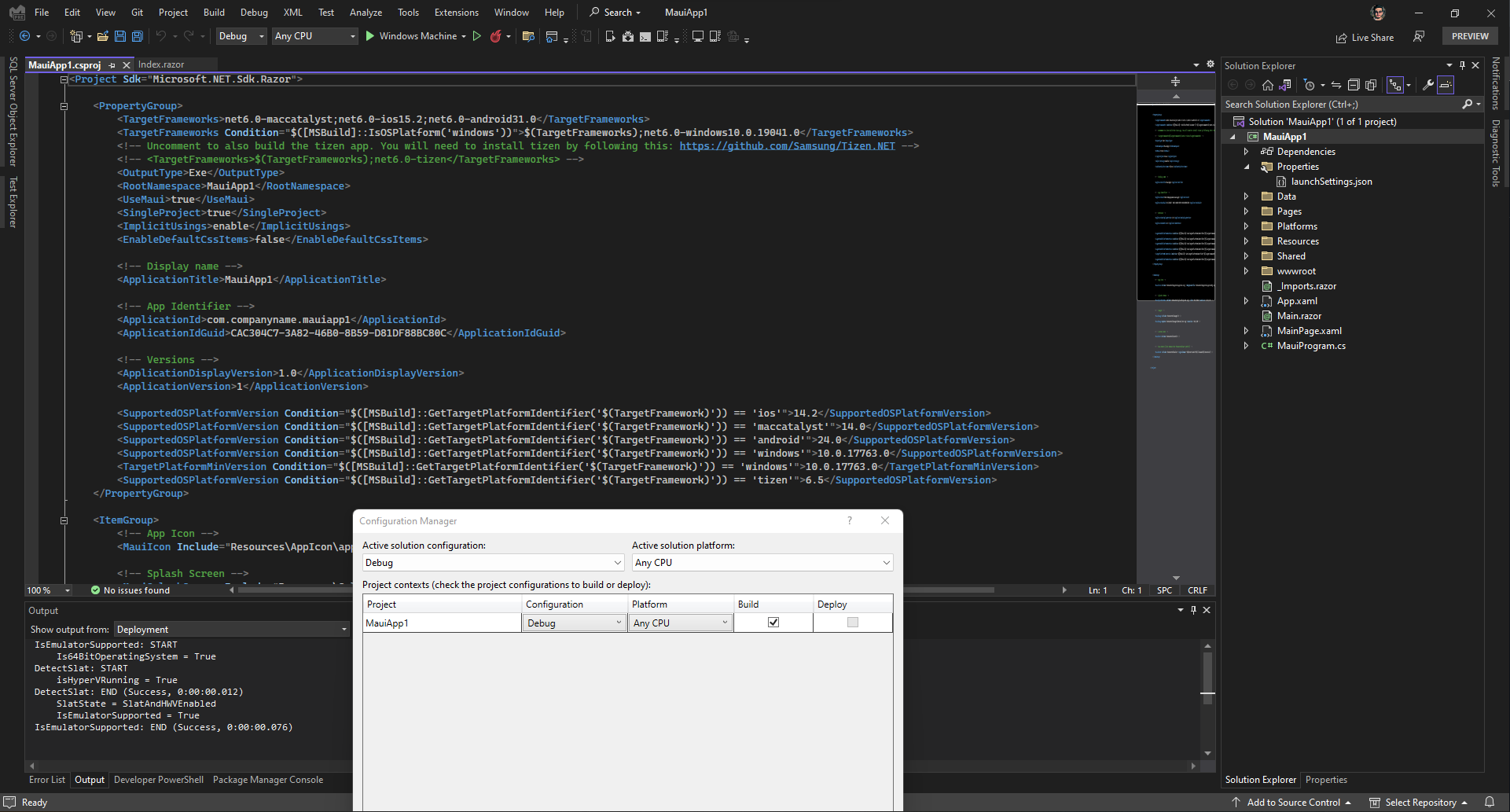The image size is (1510, 812).
Task: Open Active solution configuration dropdown
Action: point(493,563)
